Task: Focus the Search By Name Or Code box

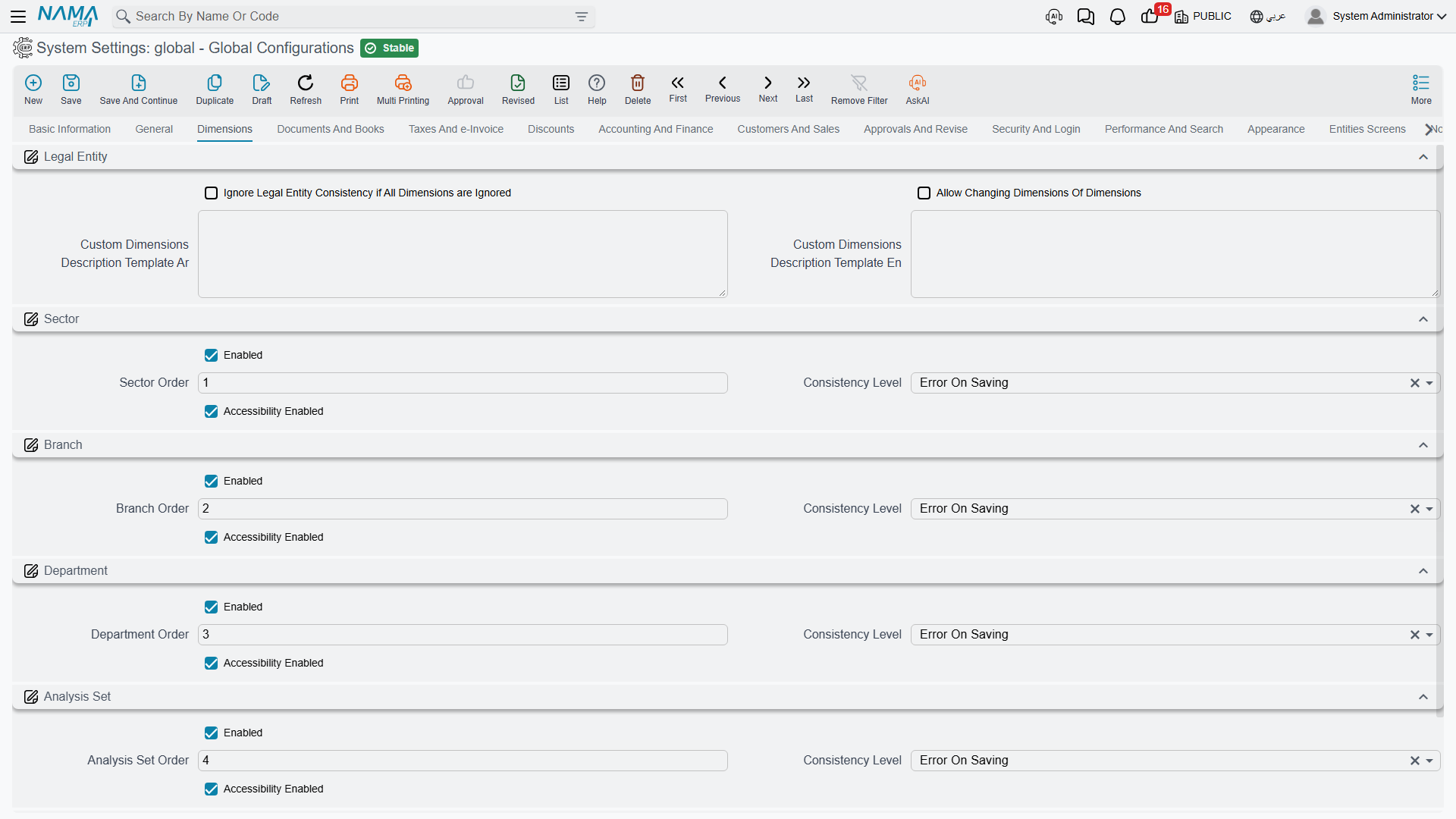Action: (353, 17)
